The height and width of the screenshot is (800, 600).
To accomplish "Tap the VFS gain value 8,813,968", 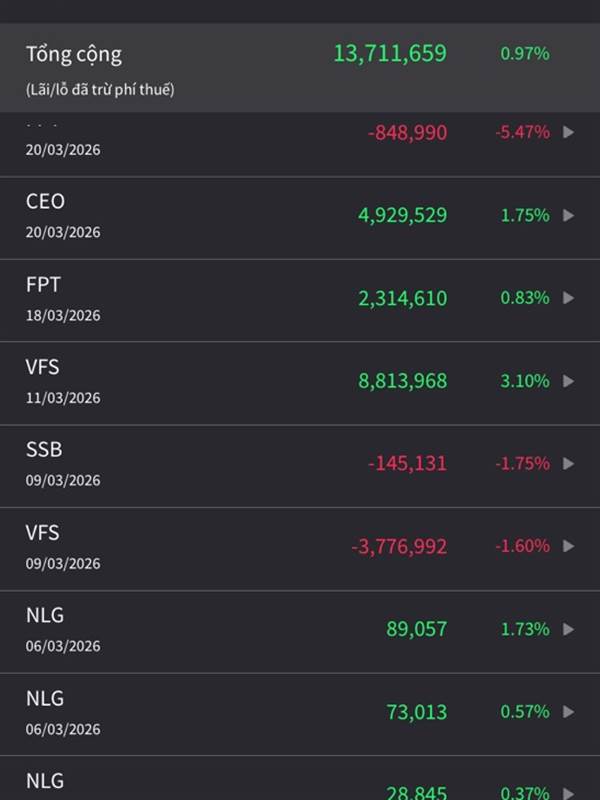I will point(403,381).
